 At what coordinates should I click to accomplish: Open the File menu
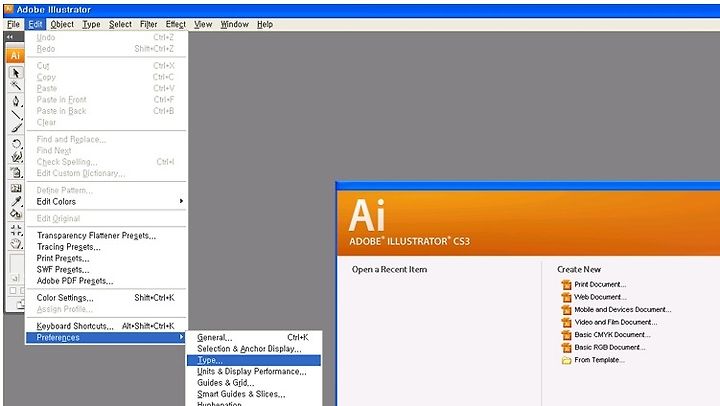click(x=13, y=24)
